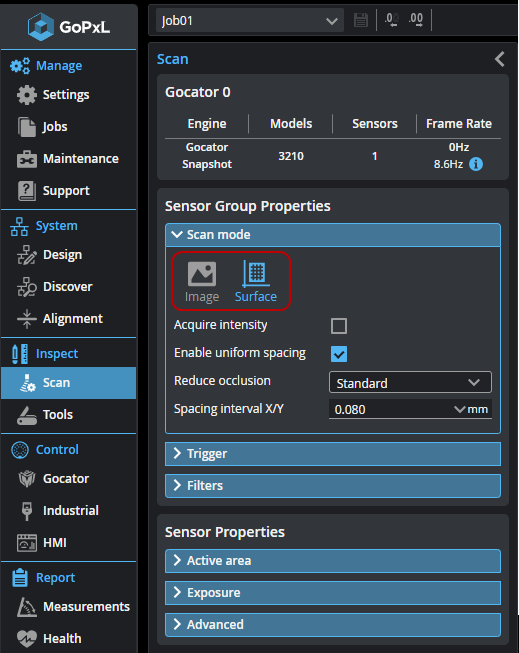Click the increase decimal places icon
Image resolution: width=519 pixels, height=653 pixels.
click(x=416, y=20)
